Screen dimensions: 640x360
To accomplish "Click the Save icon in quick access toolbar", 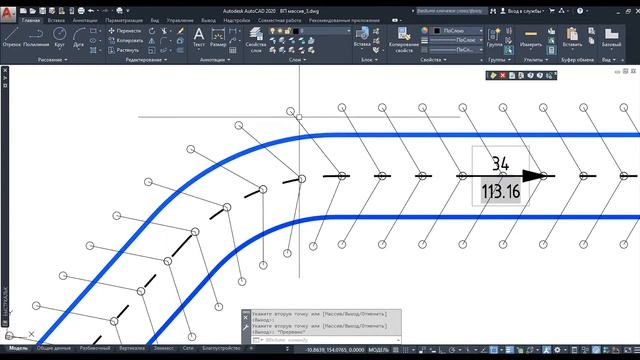I will tap(42, 11).
